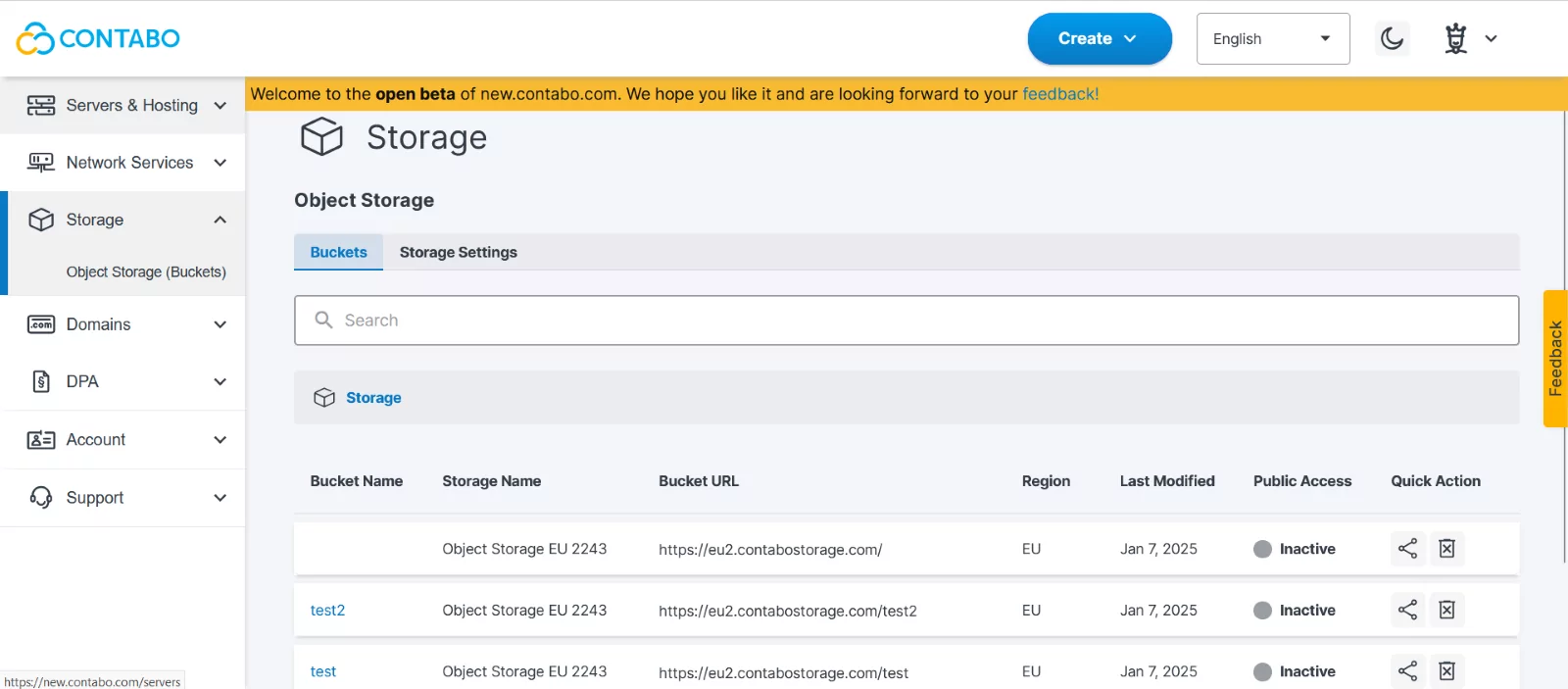Share the unnamed root bucket row

point(1407,549)
